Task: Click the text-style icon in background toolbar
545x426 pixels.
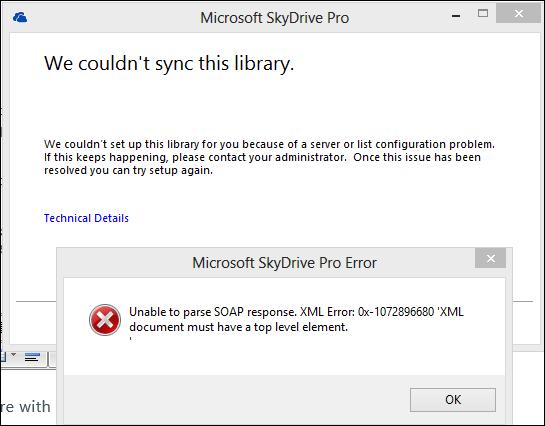Action: click(32, 358)
